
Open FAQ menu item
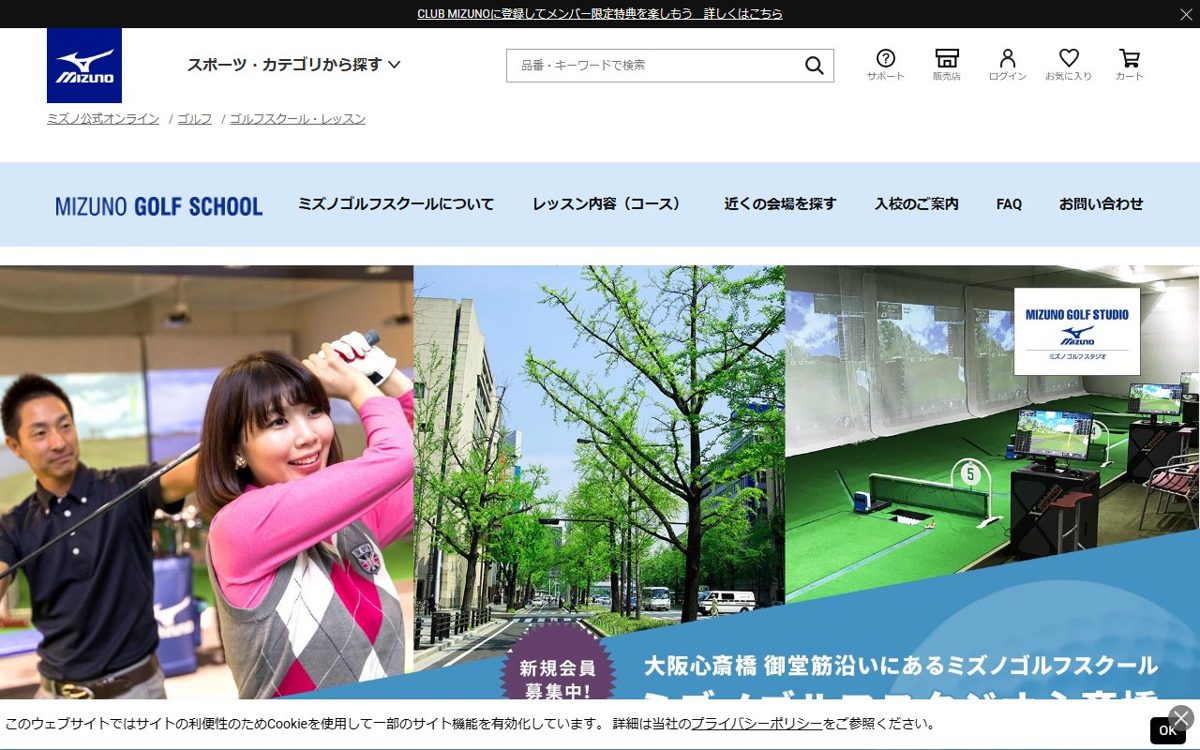1009,204
